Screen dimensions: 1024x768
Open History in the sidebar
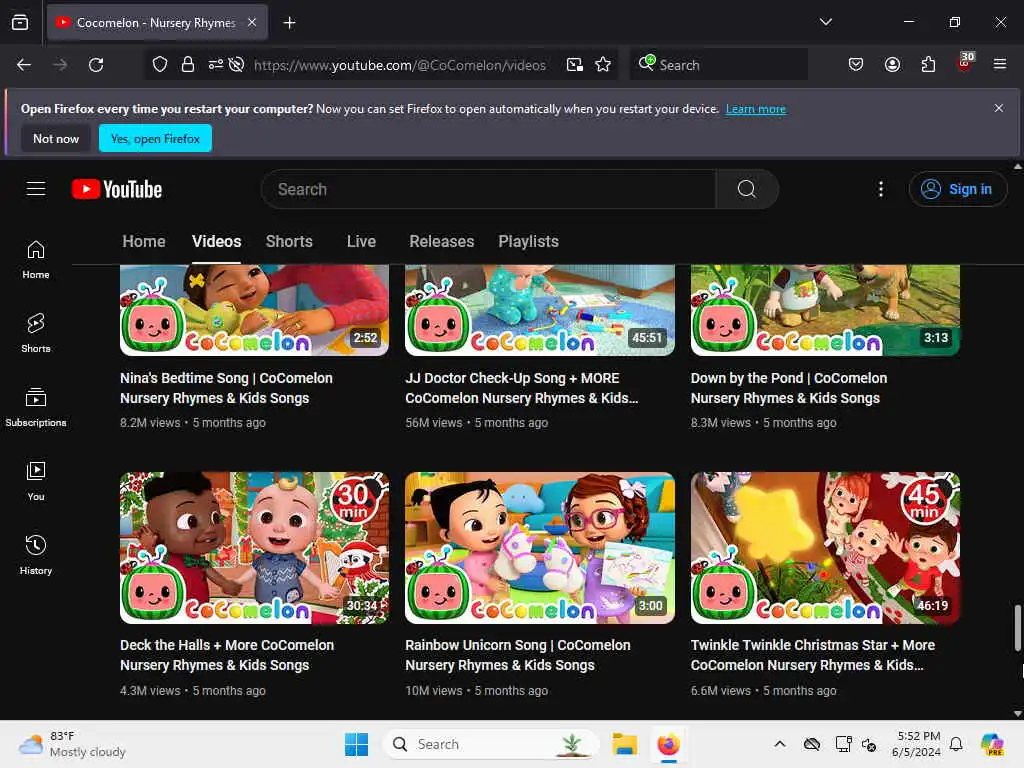click(x=36, y=555)
